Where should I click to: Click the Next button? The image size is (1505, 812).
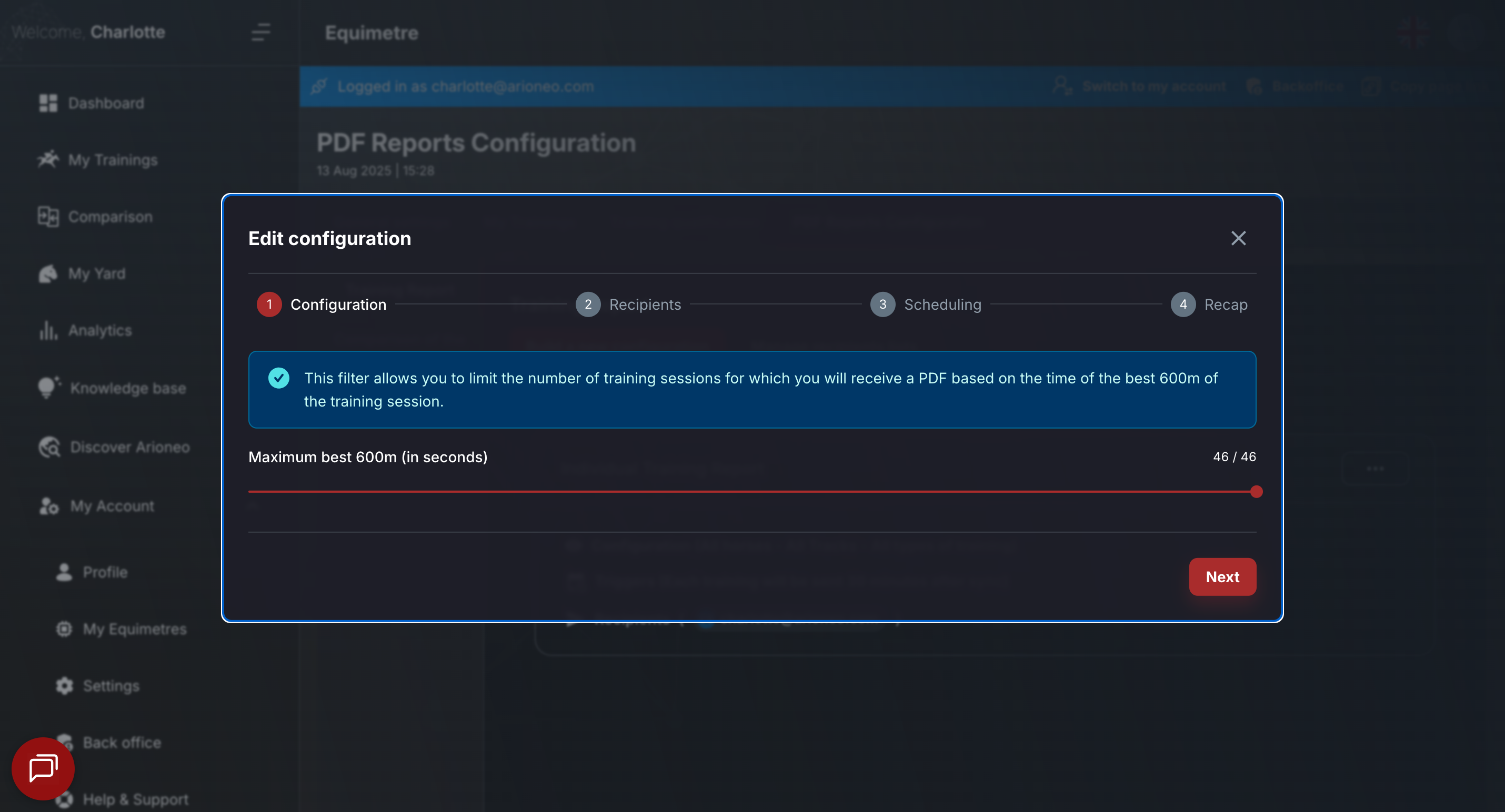click(x=1222, y=577)
